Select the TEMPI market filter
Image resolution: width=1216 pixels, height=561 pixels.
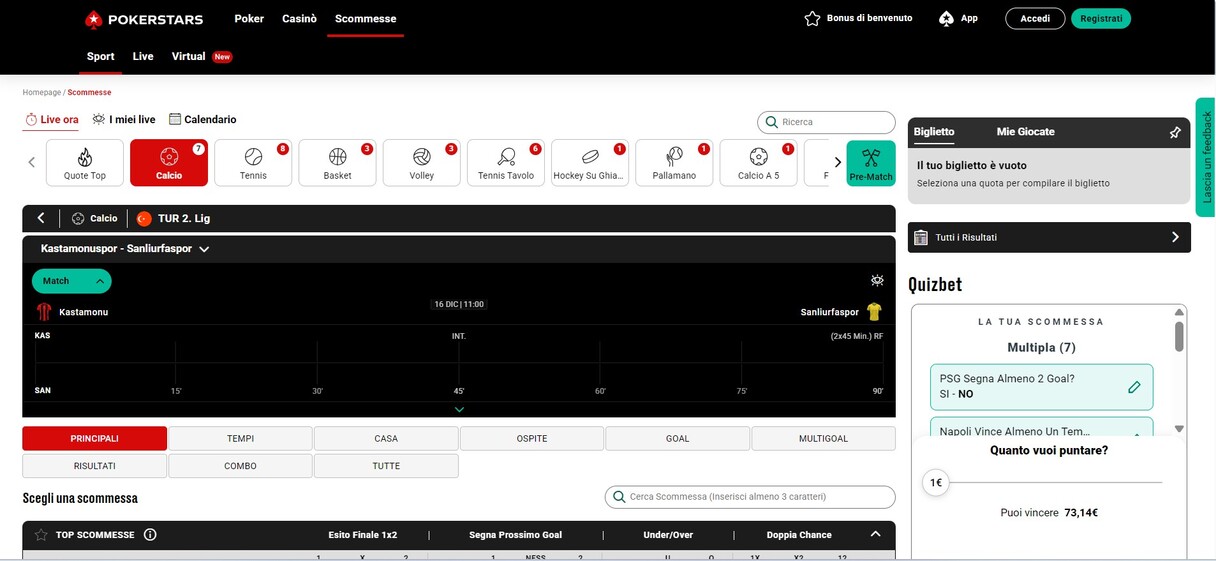pos(240,439)
